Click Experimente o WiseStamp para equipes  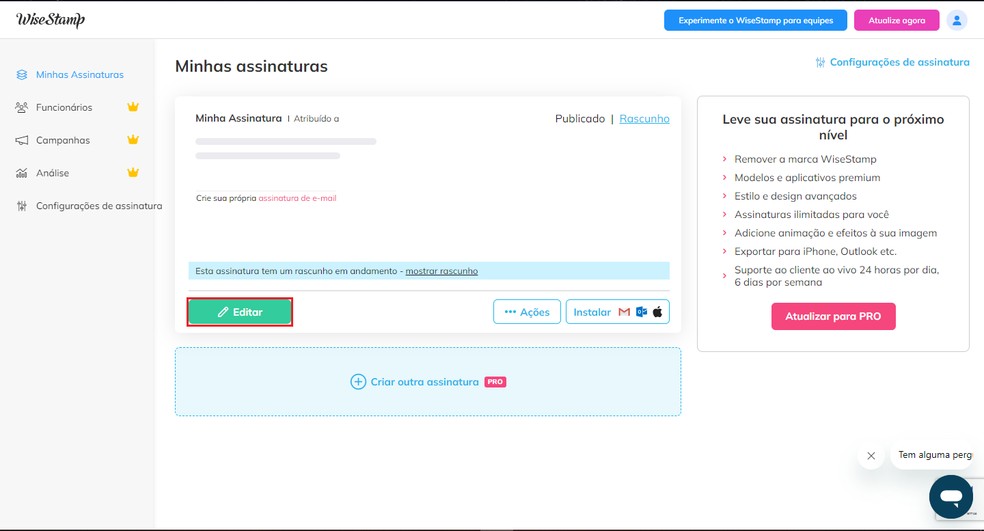(x=756, y=20)
